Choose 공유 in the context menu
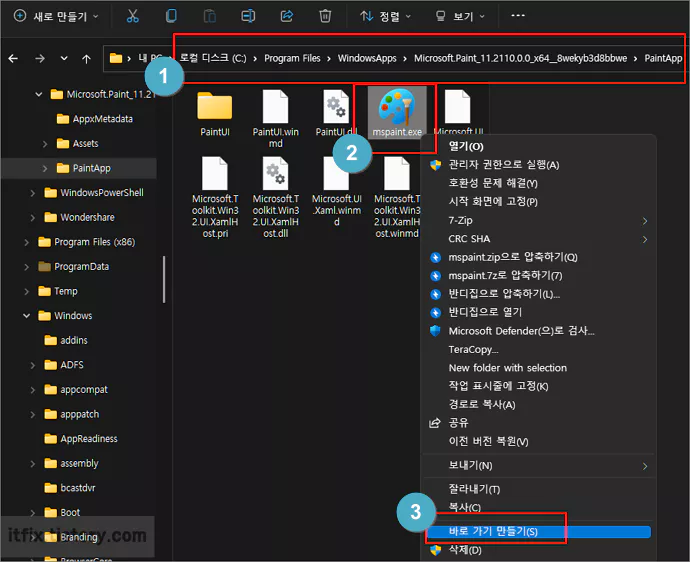The width and height of the screenshot is (690, 562). [538, 423]
